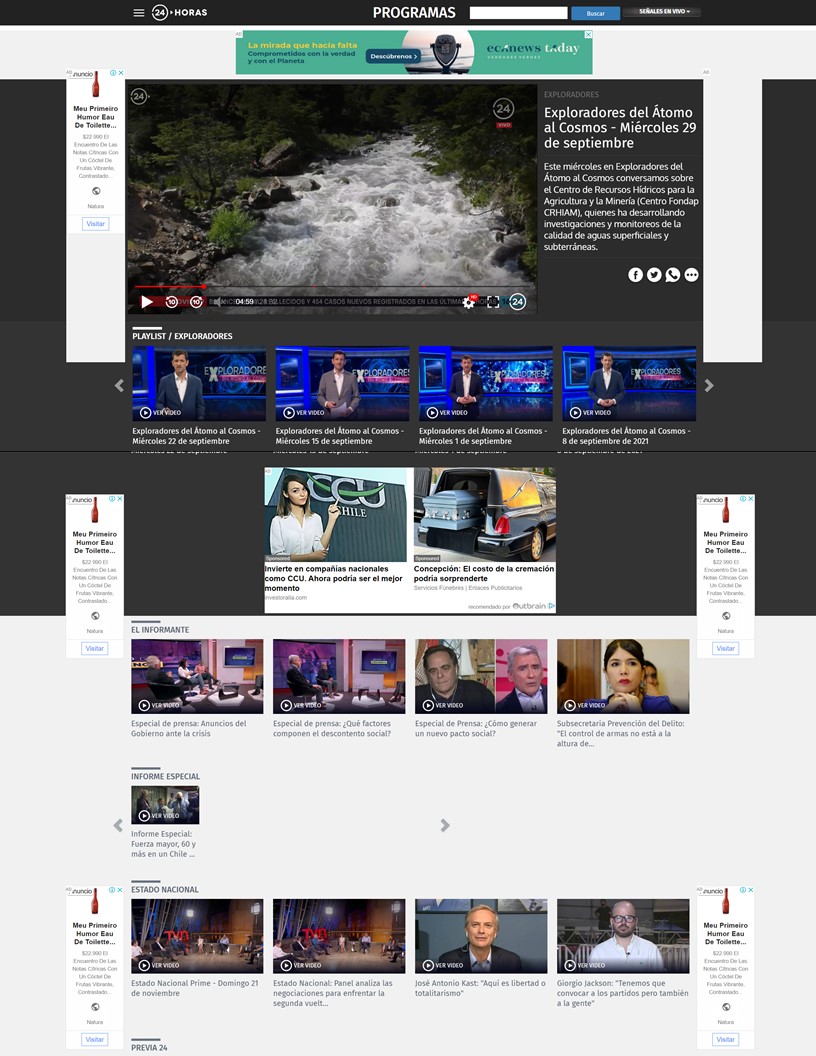Click Visitar in the top-left Natura ad
816x1056 pixels.
click(x=96, y=224)
